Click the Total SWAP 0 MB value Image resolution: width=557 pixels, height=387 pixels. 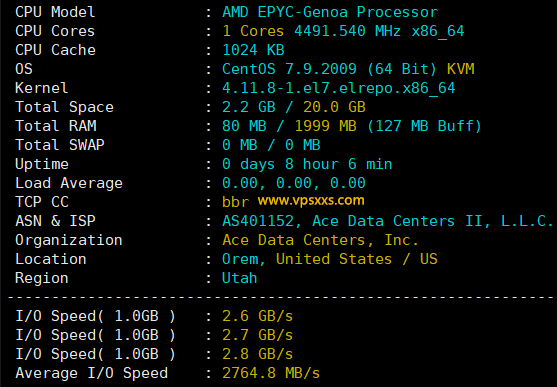[303, 145]
